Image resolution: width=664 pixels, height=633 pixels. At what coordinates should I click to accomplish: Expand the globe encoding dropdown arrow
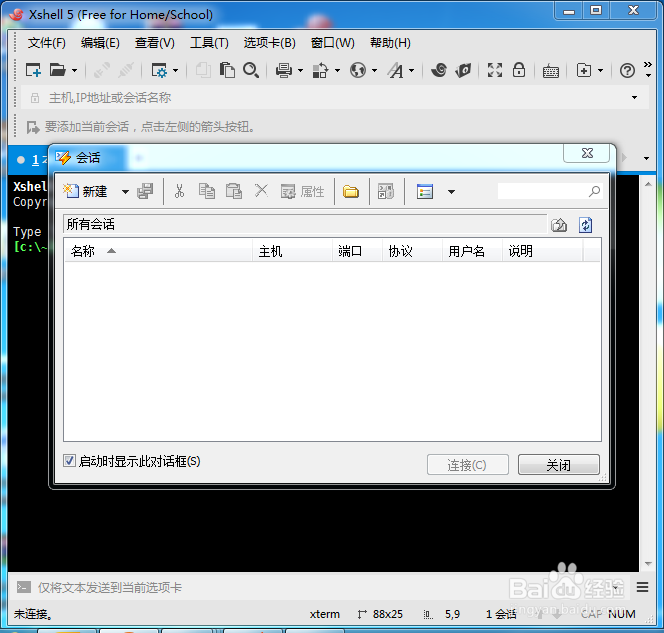tap(374, 71)
